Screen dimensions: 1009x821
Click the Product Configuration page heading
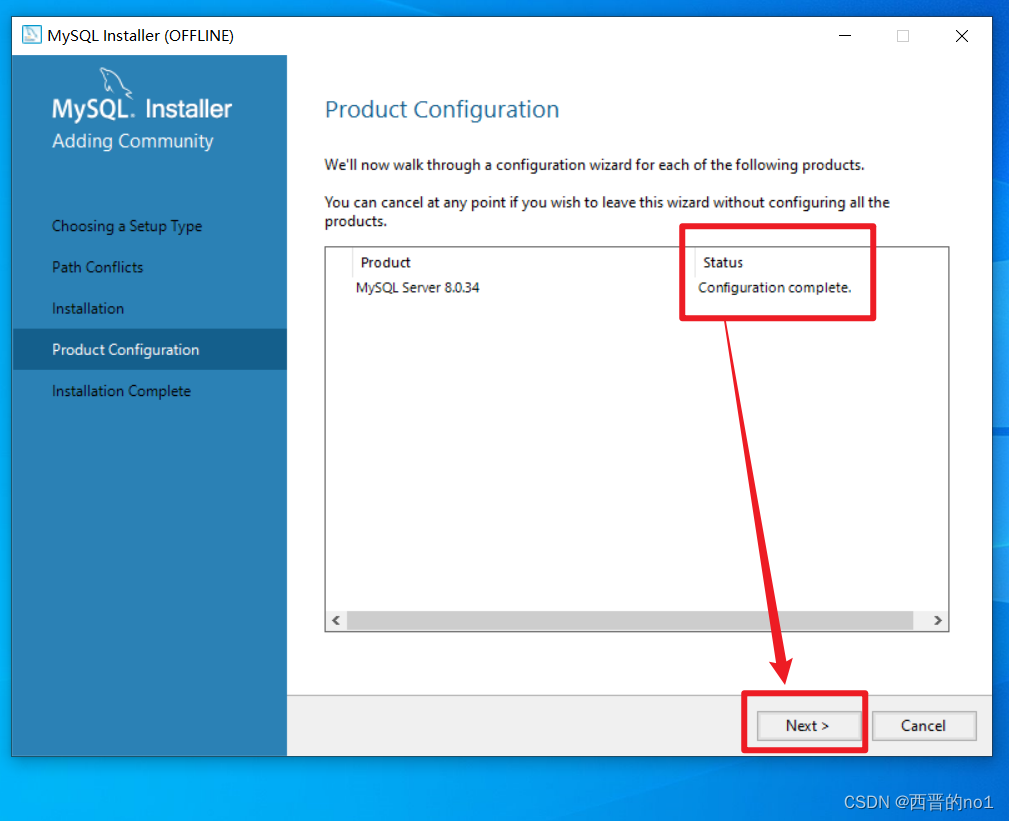[x=441, y=109]
